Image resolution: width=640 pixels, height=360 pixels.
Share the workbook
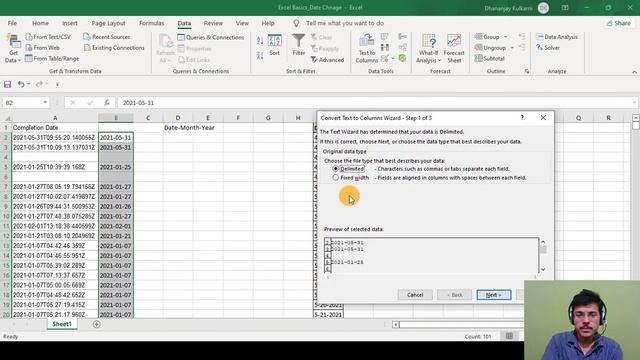tap(619, 23)
